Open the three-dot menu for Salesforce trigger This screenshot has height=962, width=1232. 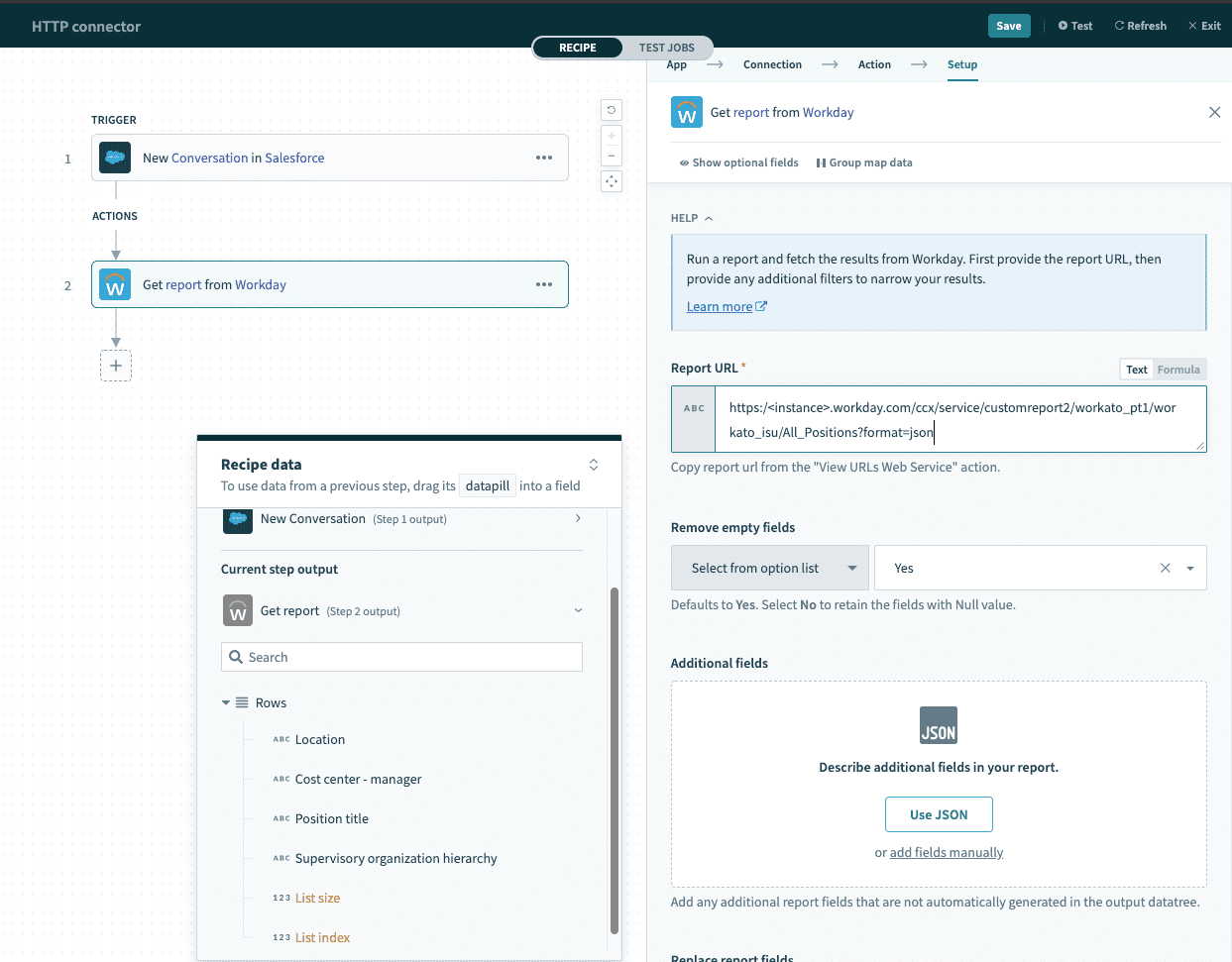point(544,158)
